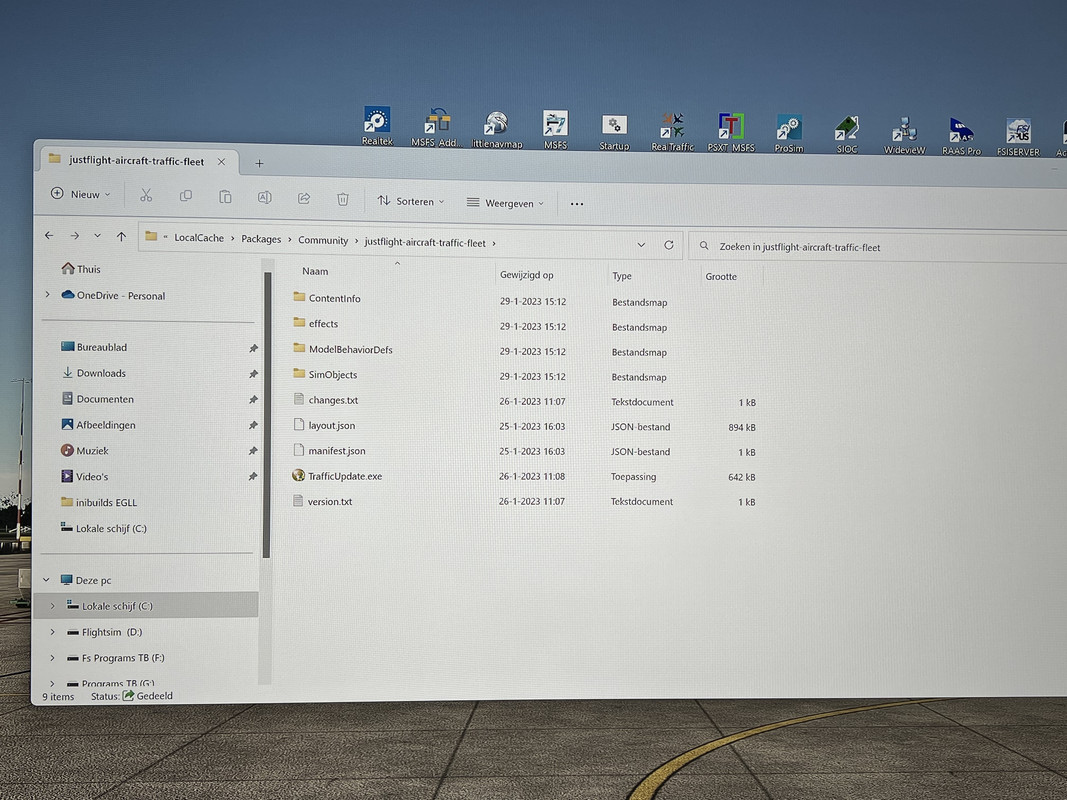
Task: Click Packages in the breadcrumb path
Action: tap(261, 239)
